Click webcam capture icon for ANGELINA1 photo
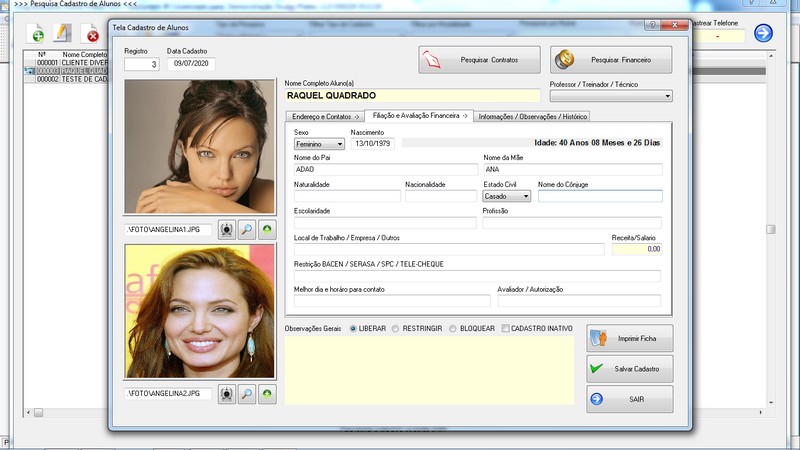 click(x=227, y=230)
